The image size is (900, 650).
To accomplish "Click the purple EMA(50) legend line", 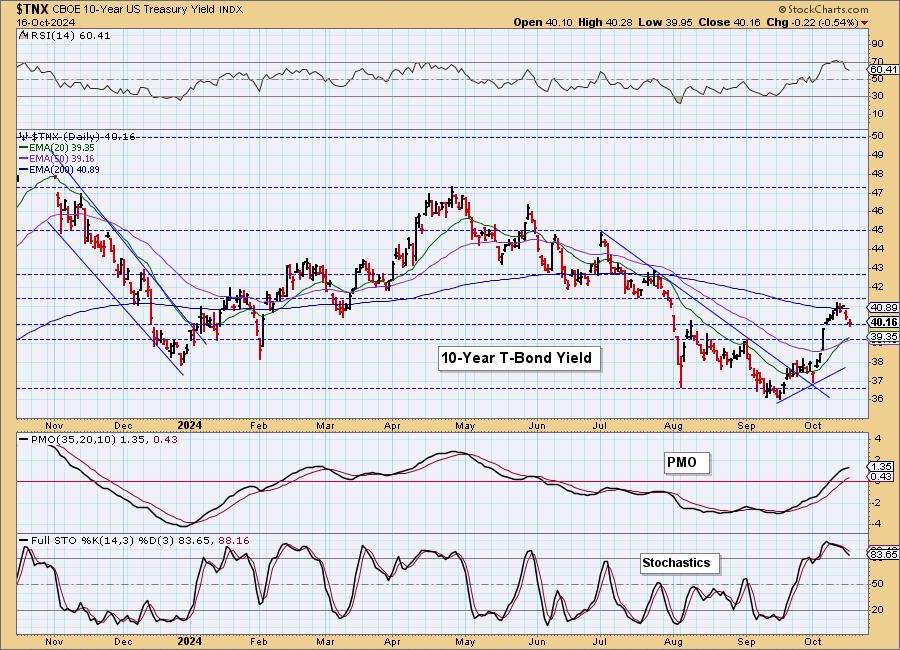I will [x=24, y=158].
